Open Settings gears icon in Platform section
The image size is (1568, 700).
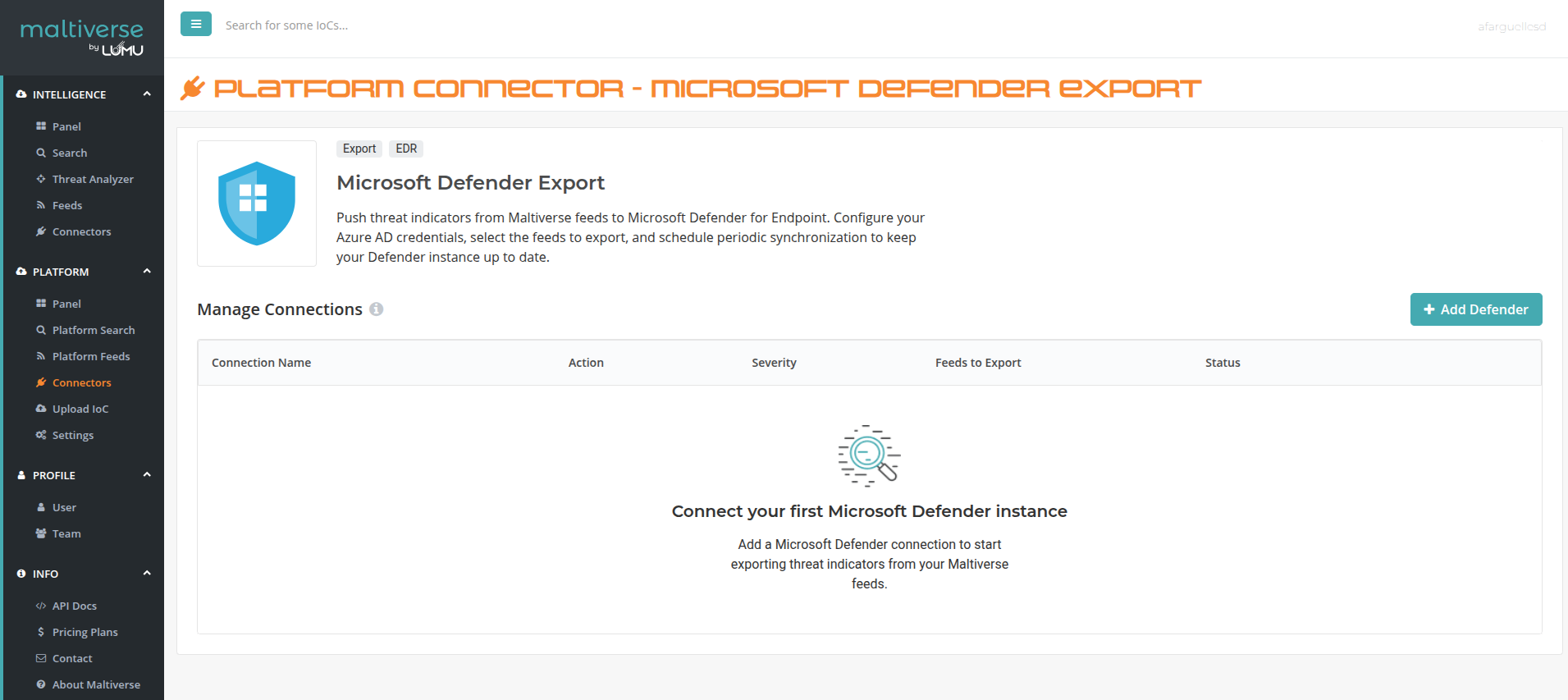click(41, 435)
